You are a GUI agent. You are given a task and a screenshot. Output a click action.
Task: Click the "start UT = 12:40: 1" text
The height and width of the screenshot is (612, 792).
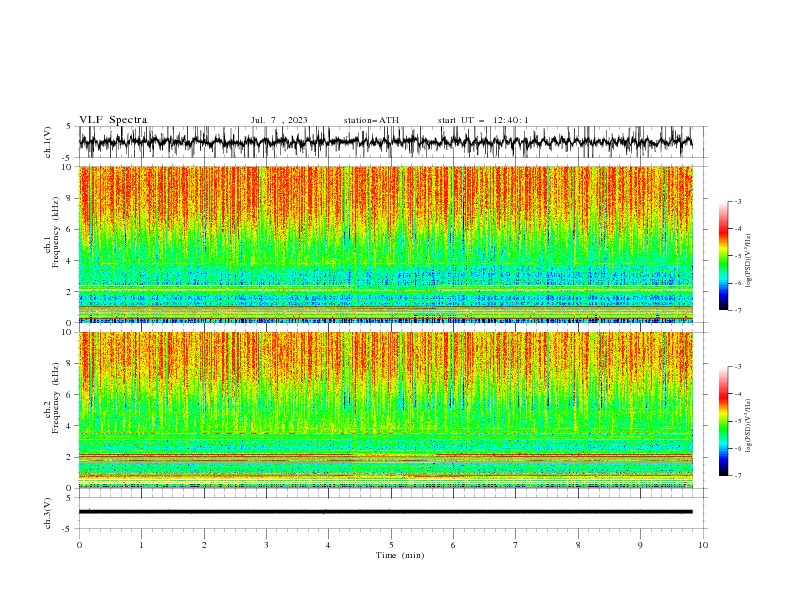click(483, 120)
